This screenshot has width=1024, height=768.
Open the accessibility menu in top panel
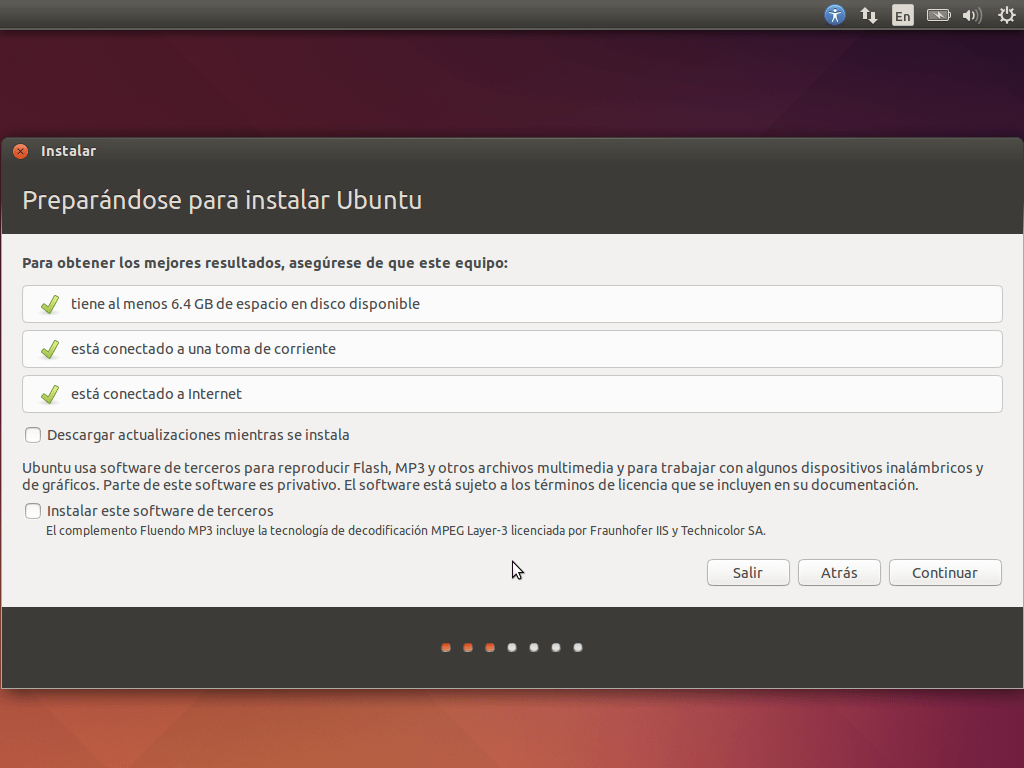click(835, 15)
